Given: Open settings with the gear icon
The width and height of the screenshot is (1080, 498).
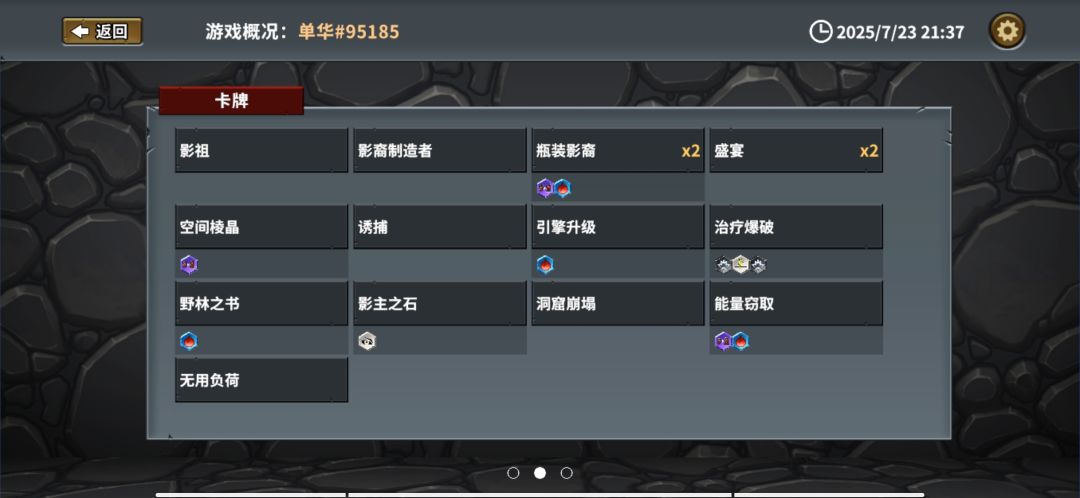Looking at the screenshot, I should pos(1007,32).
